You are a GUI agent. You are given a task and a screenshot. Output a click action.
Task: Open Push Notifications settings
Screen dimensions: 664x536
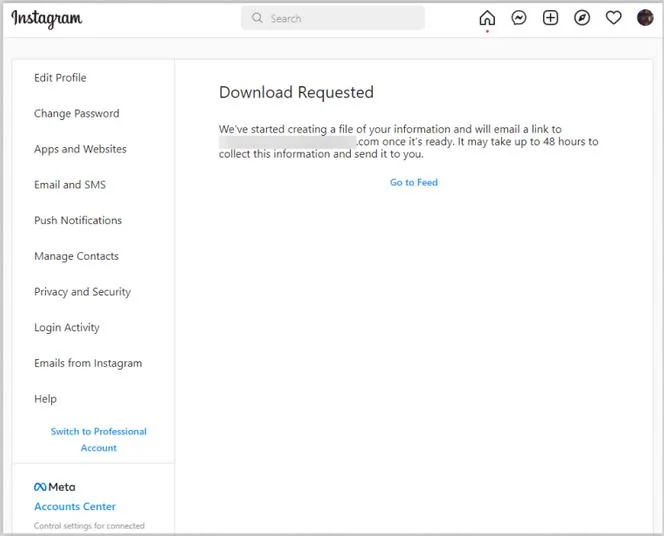click(x=78, y=220)
